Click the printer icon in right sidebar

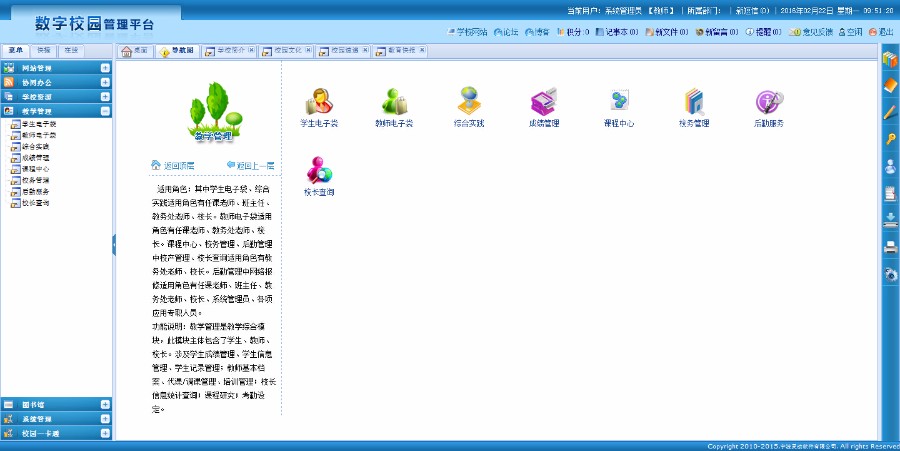[x=890, y=247]
